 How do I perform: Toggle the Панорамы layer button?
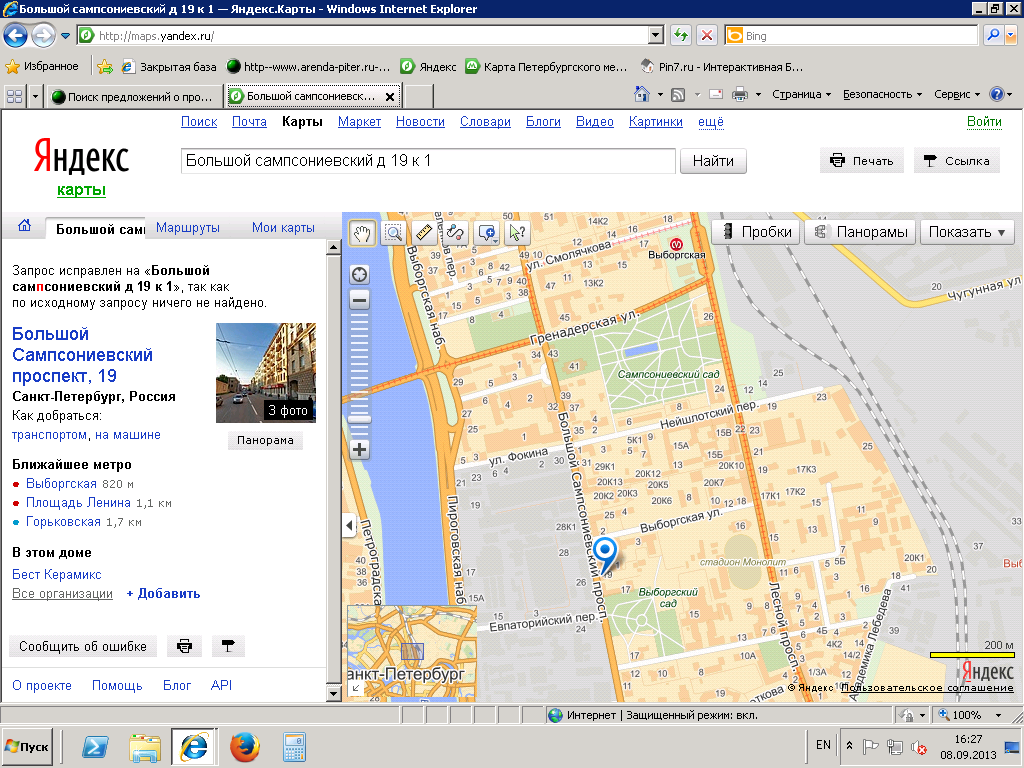pyautogui.click(x=859, y=232)
